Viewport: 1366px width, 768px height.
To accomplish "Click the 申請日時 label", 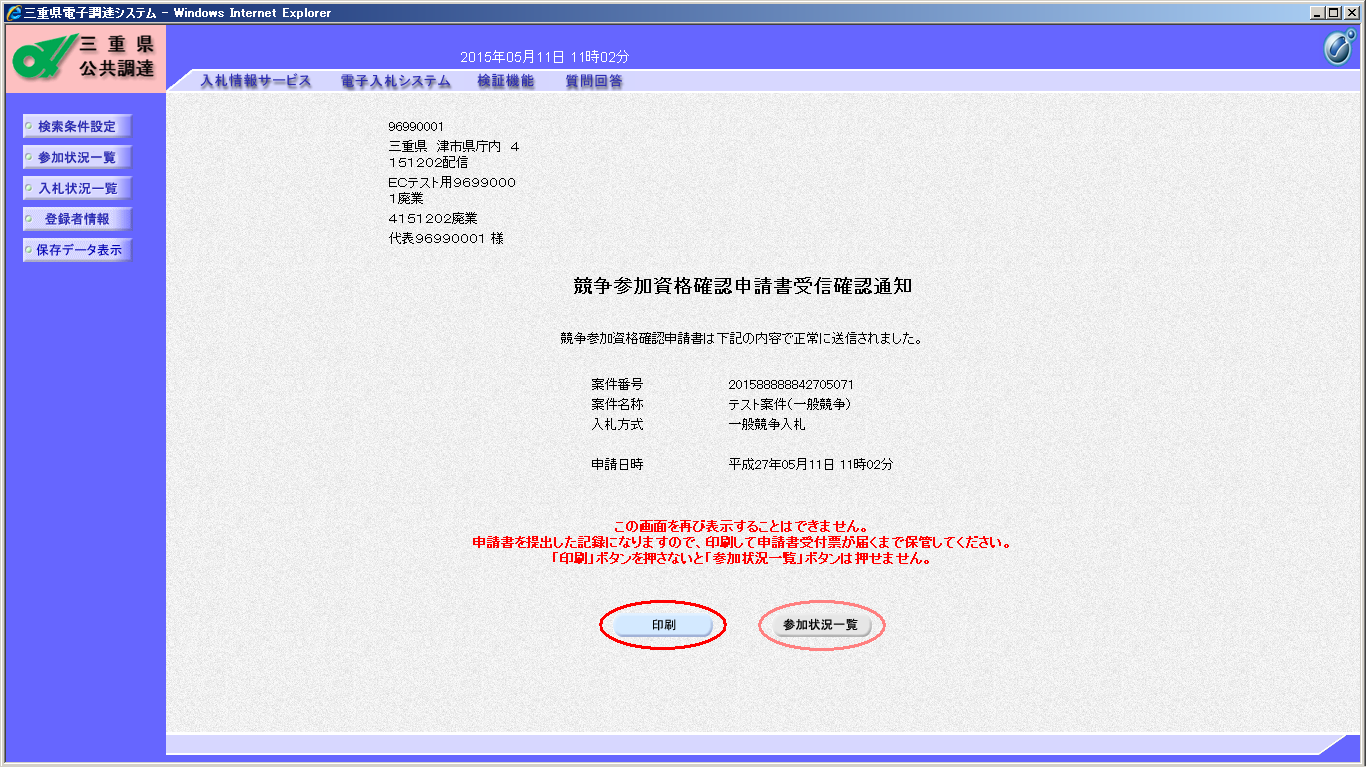I will (x=617, y=465).
